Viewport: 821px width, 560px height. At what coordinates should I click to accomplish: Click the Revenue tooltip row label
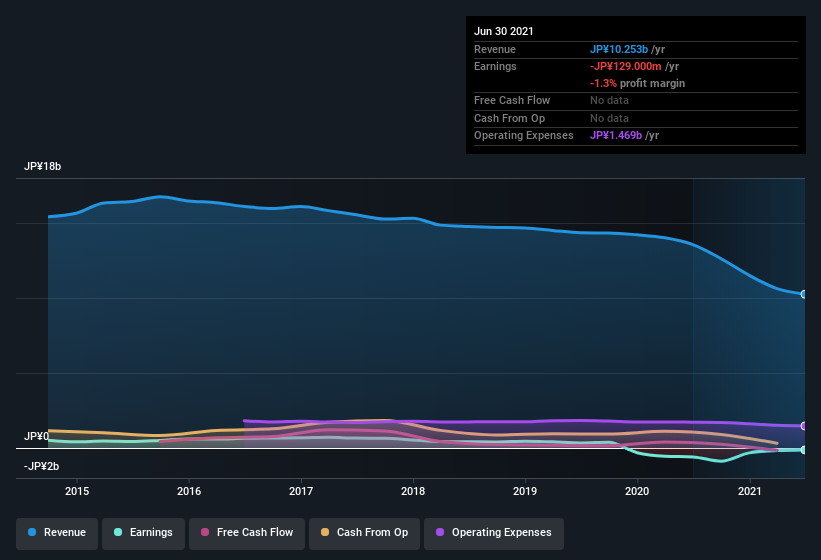495,49
